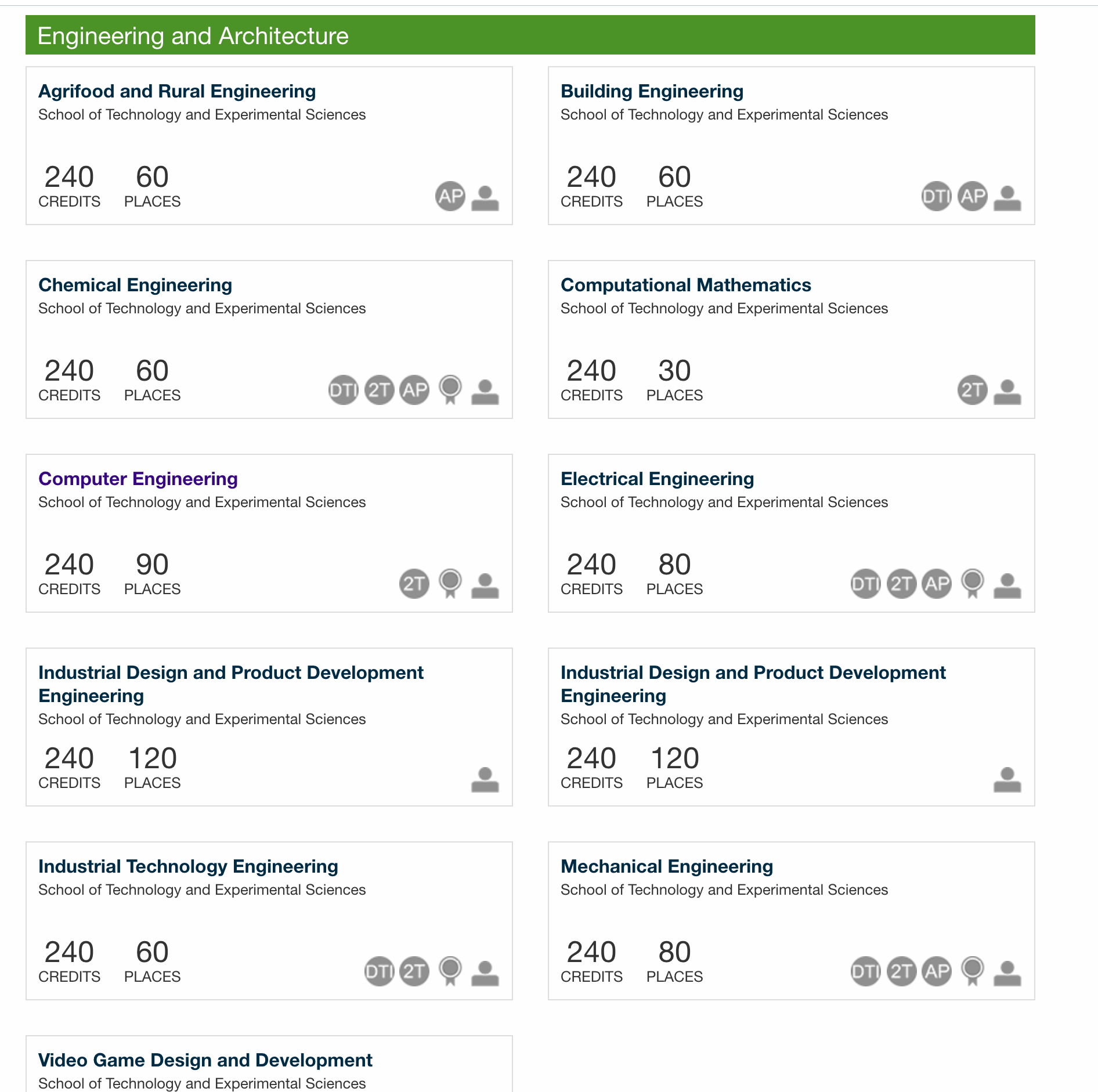Open the Chemical Engineering degree link
Viewport: 1098px width, 1092px height.
135,285
